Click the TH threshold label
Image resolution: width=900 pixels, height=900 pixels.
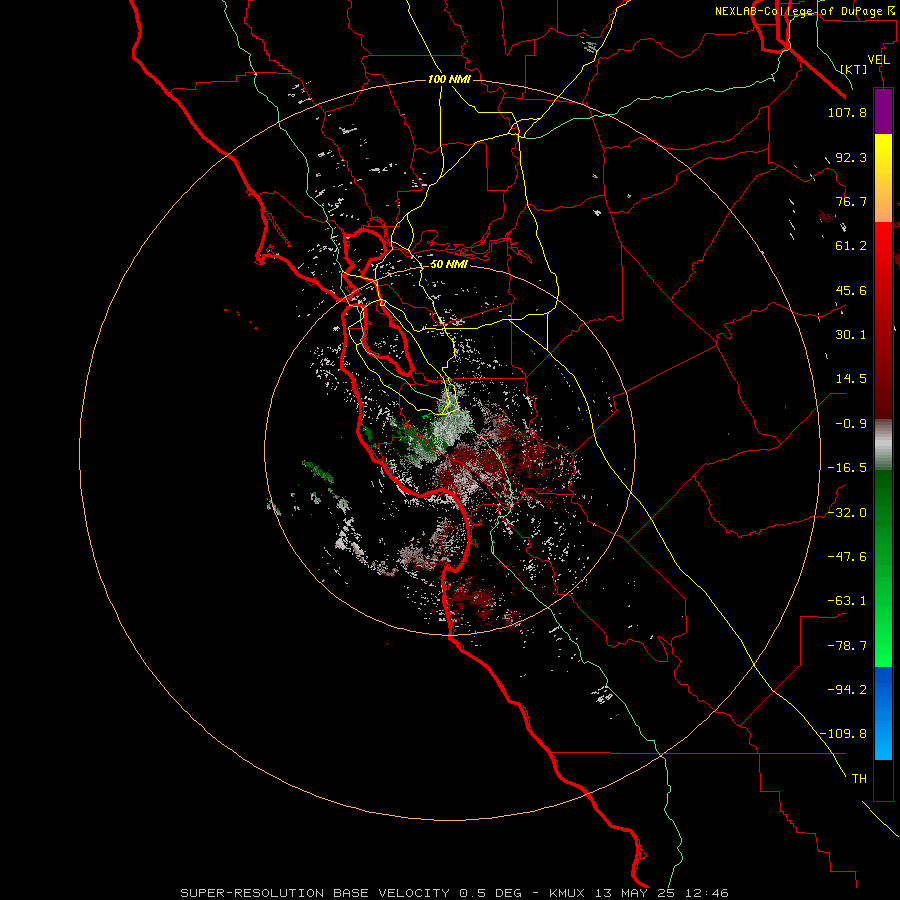pos(859,778)
